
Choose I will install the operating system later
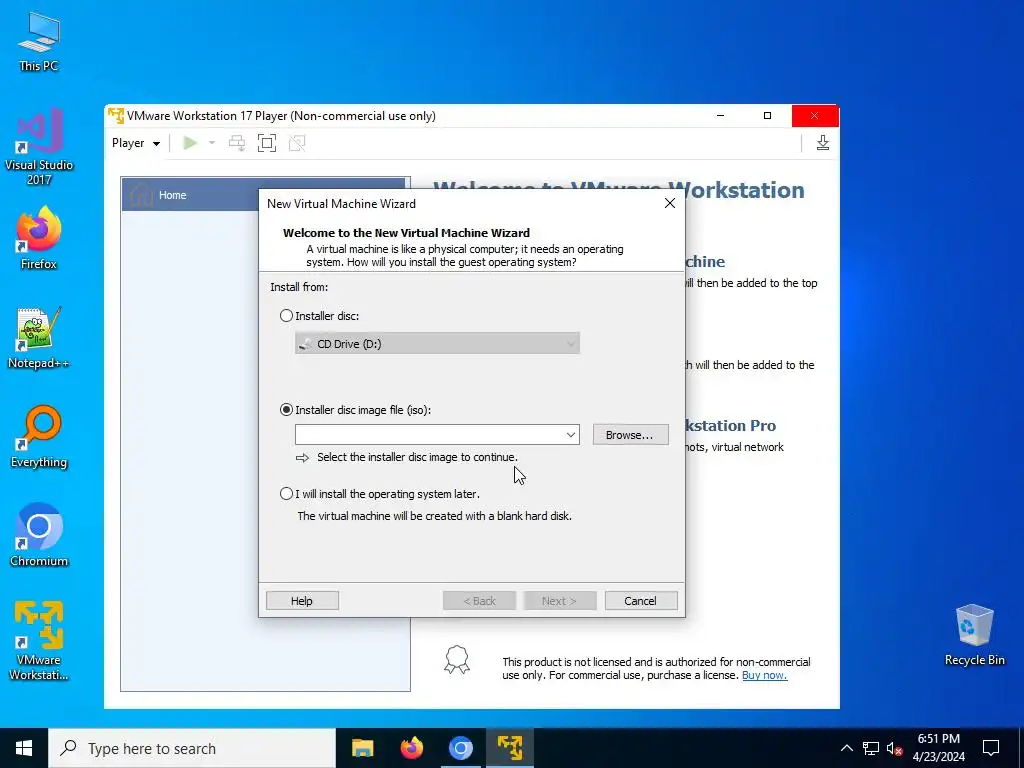coord(286,494)
